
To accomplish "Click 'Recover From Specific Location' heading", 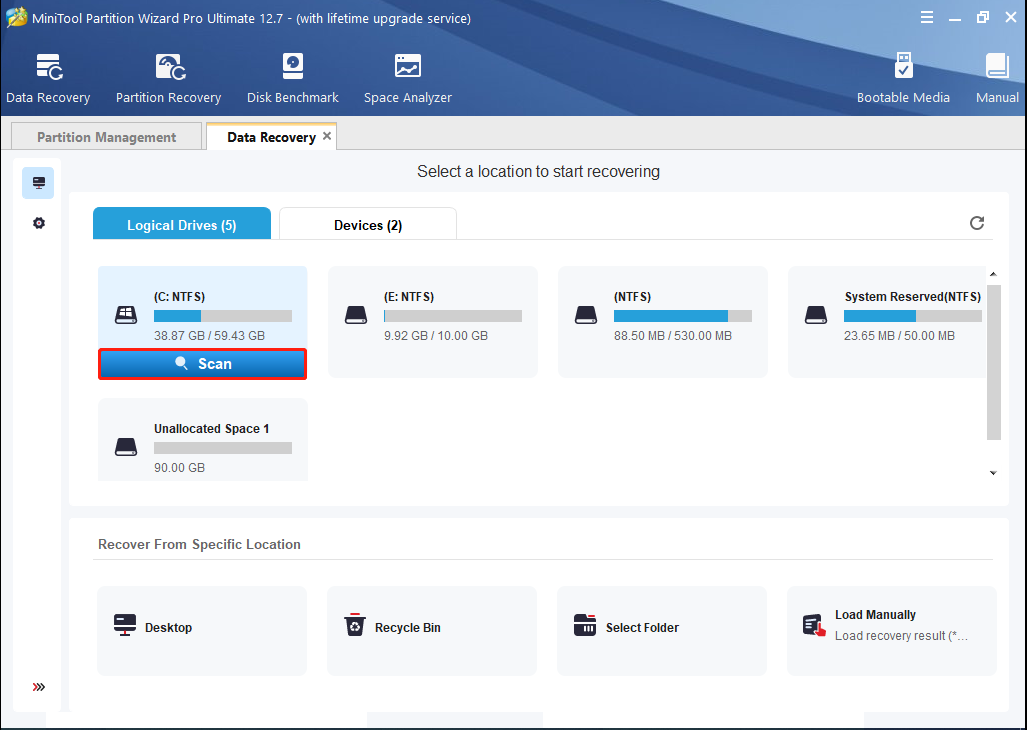I will (199, 544).
